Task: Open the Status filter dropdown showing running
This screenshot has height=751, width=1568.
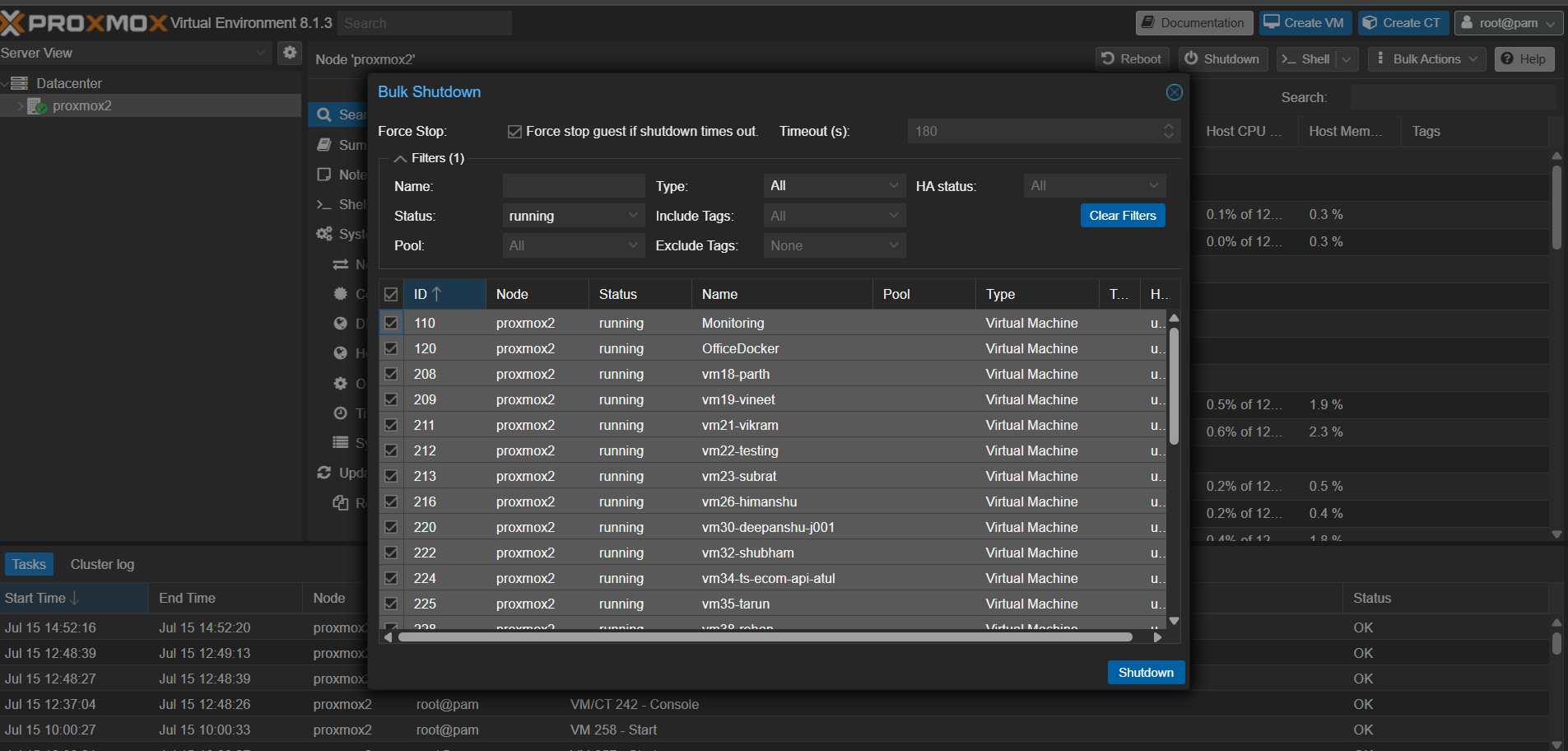Action: (x=633, y=216)
